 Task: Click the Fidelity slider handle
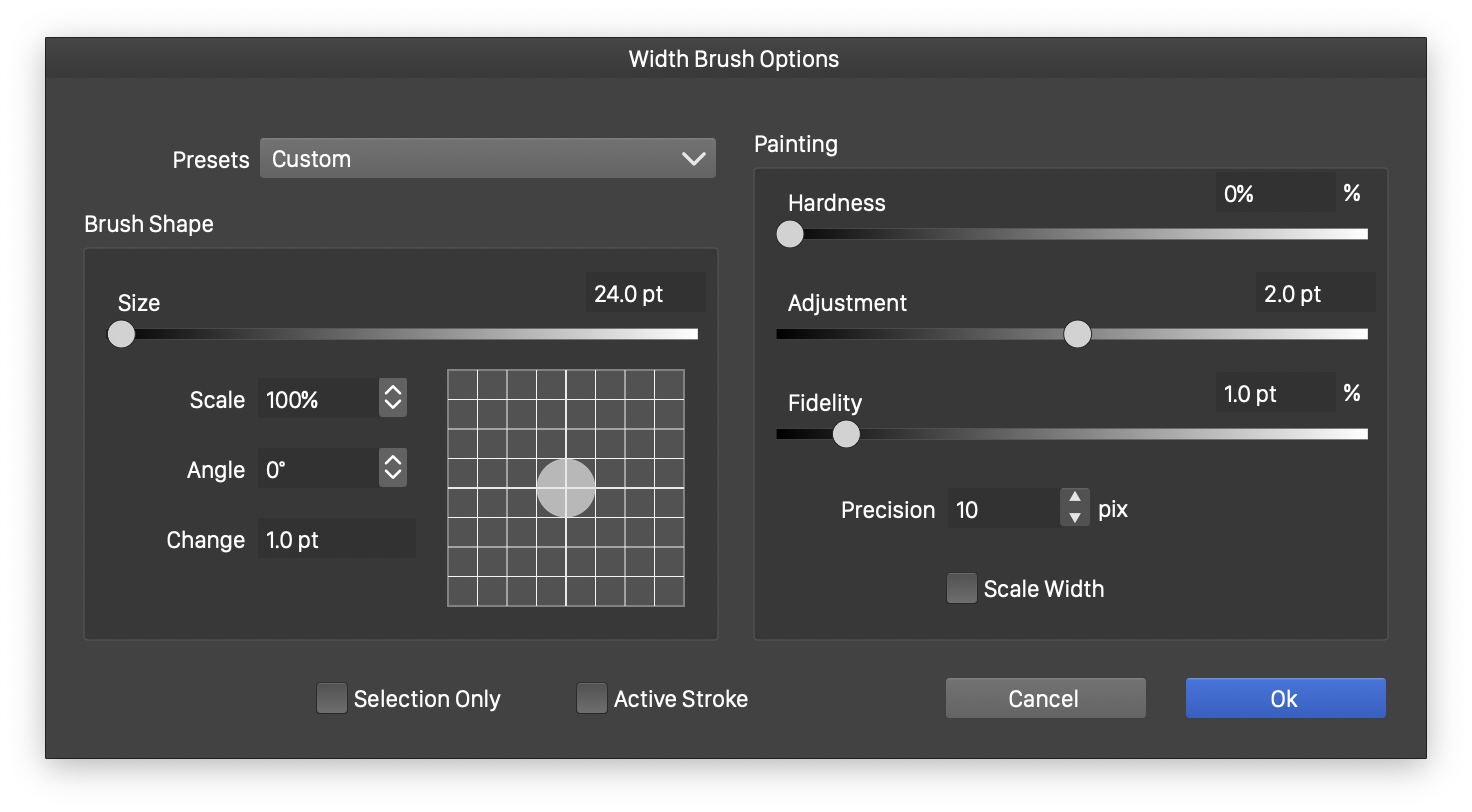click(x=846, y=434)
